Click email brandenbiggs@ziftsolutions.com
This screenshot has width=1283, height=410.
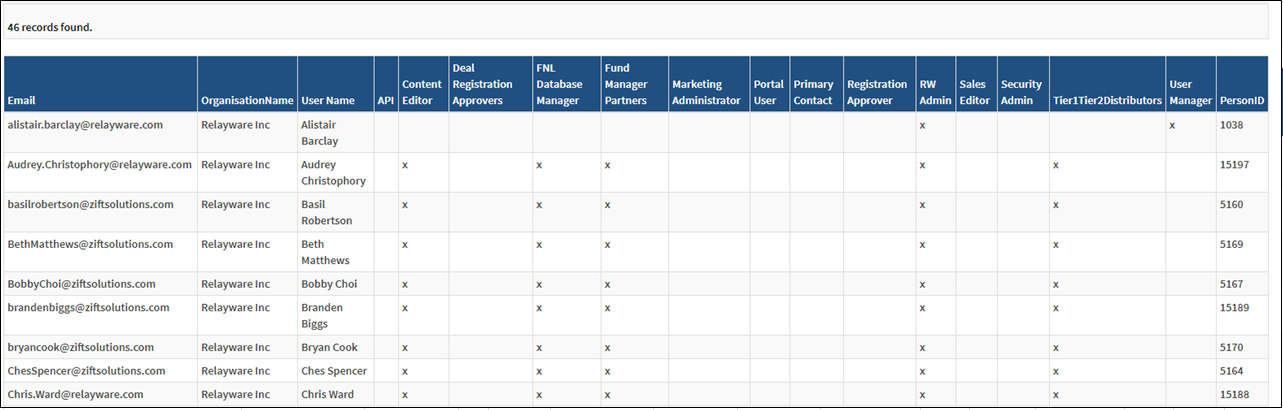point(88,308)
